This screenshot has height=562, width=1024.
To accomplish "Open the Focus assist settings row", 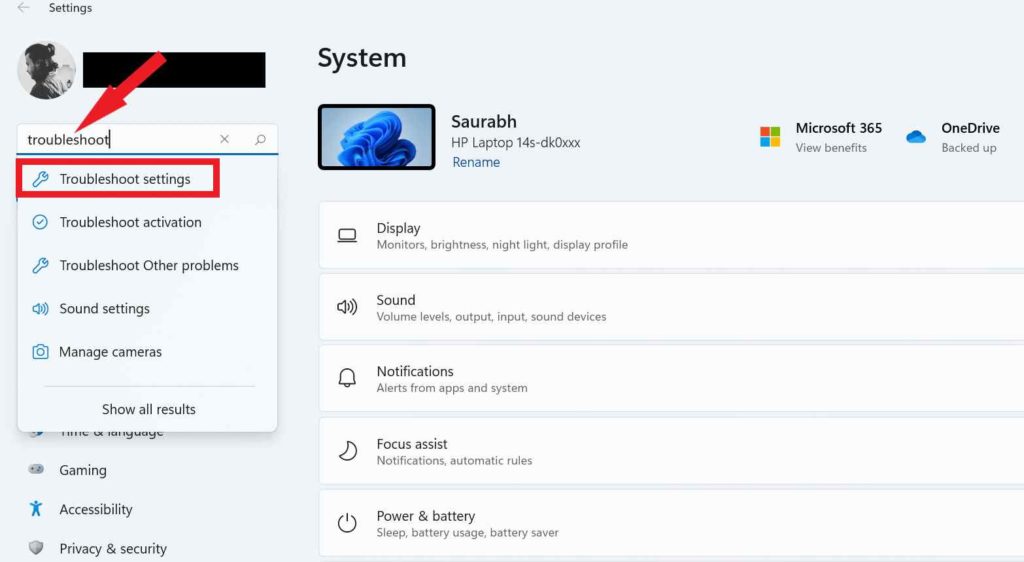I will (671, 451).
